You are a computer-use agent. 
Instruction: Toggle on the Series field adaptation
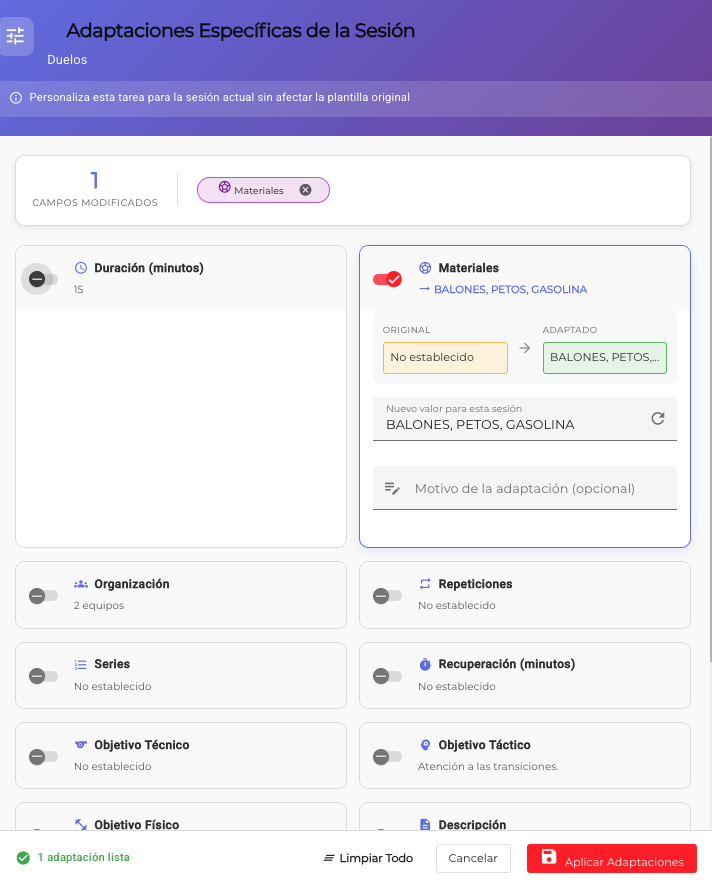(42, 675)
